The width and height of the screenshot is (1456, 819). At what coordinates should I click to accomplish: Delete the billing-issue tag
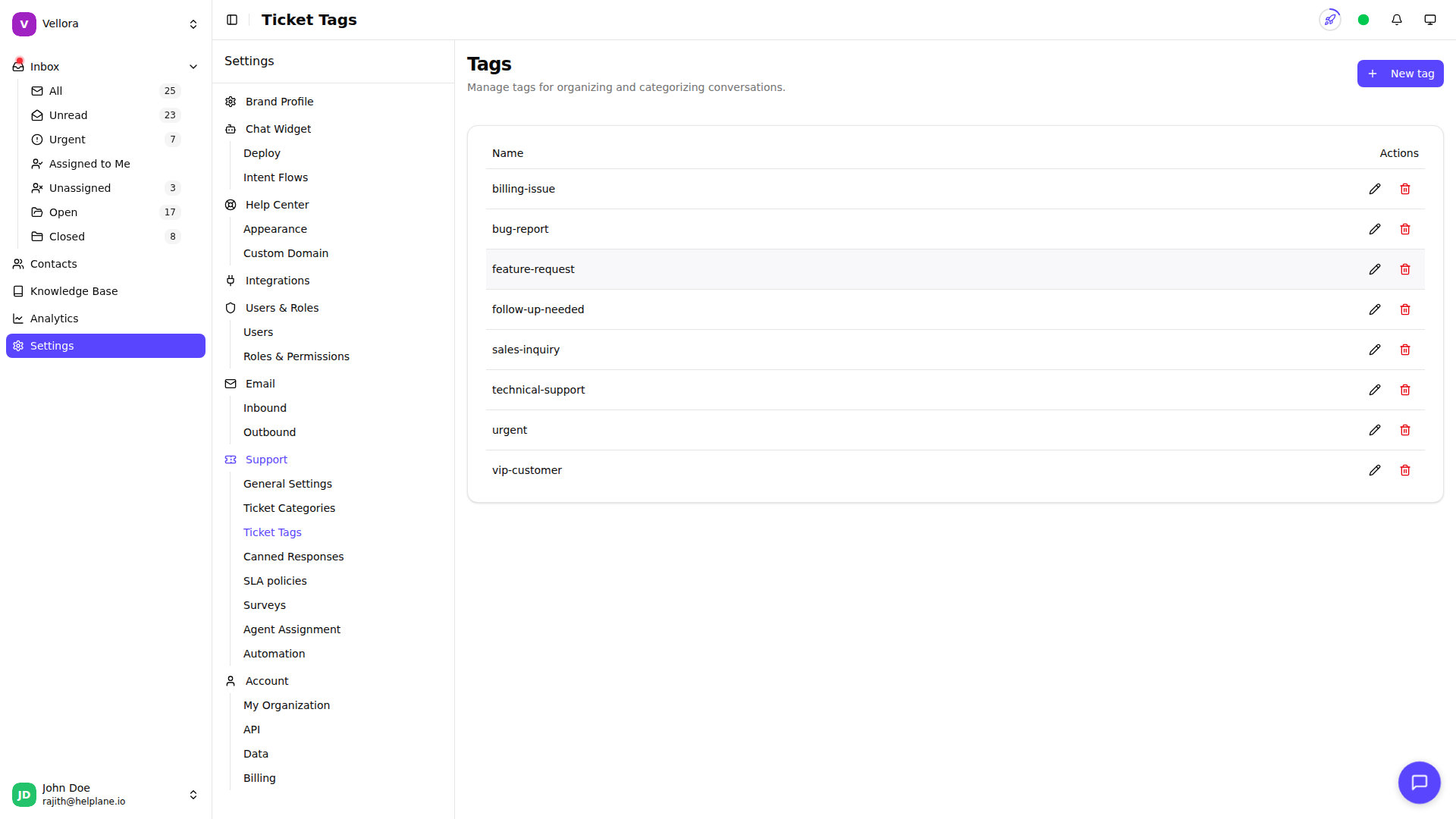click(1405, 189)
